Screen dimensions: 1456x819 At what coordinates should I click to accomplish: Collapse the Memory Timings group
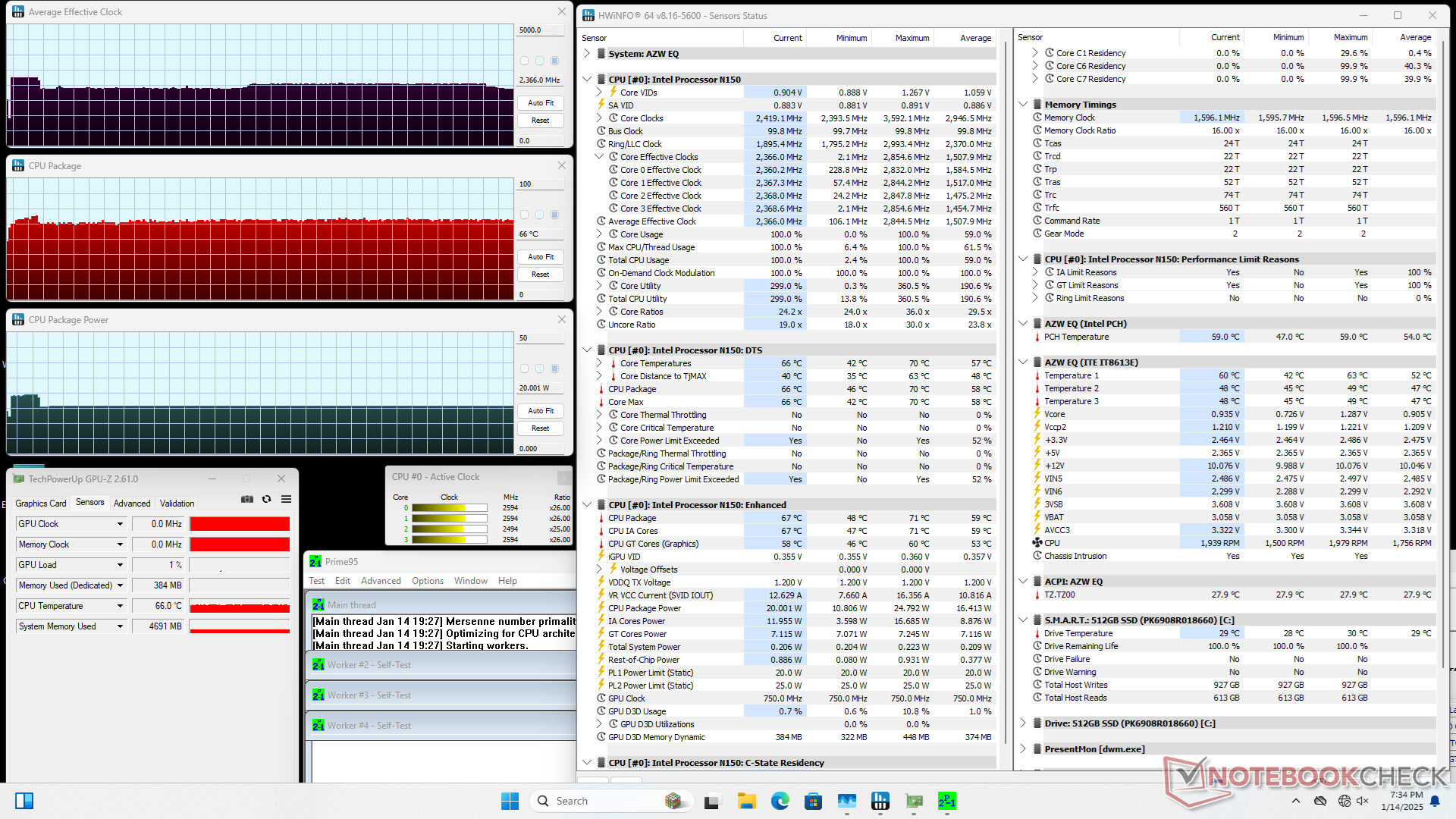click(x=1023, y=105)
